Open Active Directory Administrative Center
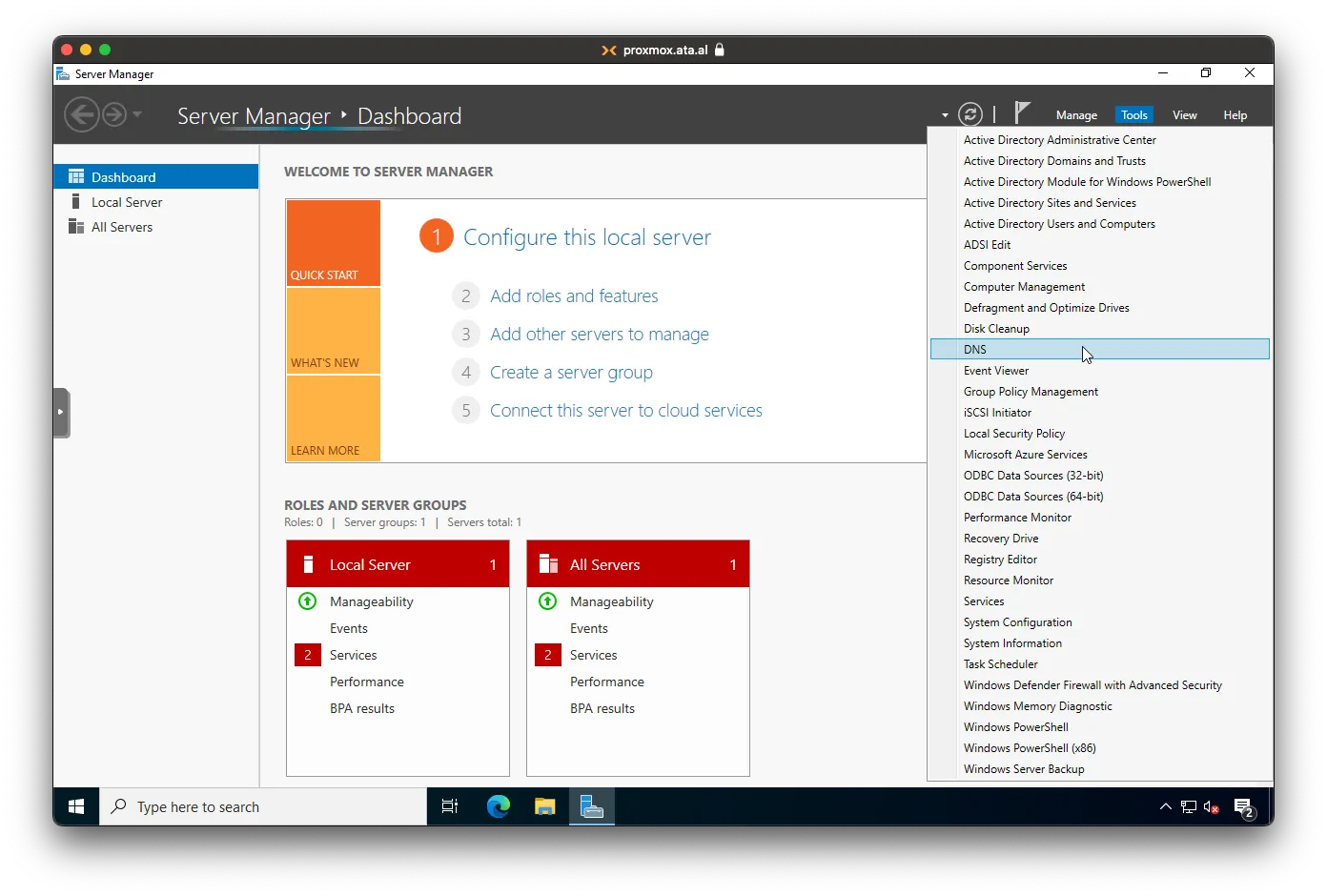Image resolution: width=1327 pixels, height=896 pixels. (1100, 140)
